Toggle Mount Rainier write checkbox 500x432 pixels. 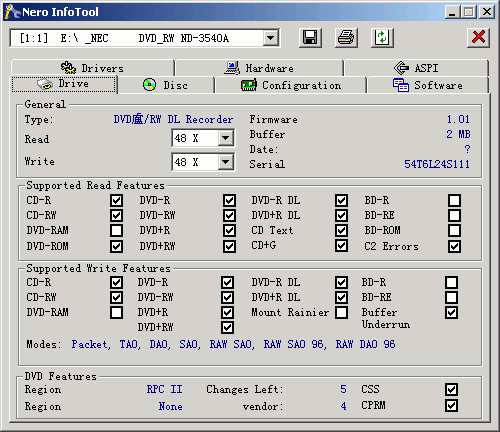(341, 312)
